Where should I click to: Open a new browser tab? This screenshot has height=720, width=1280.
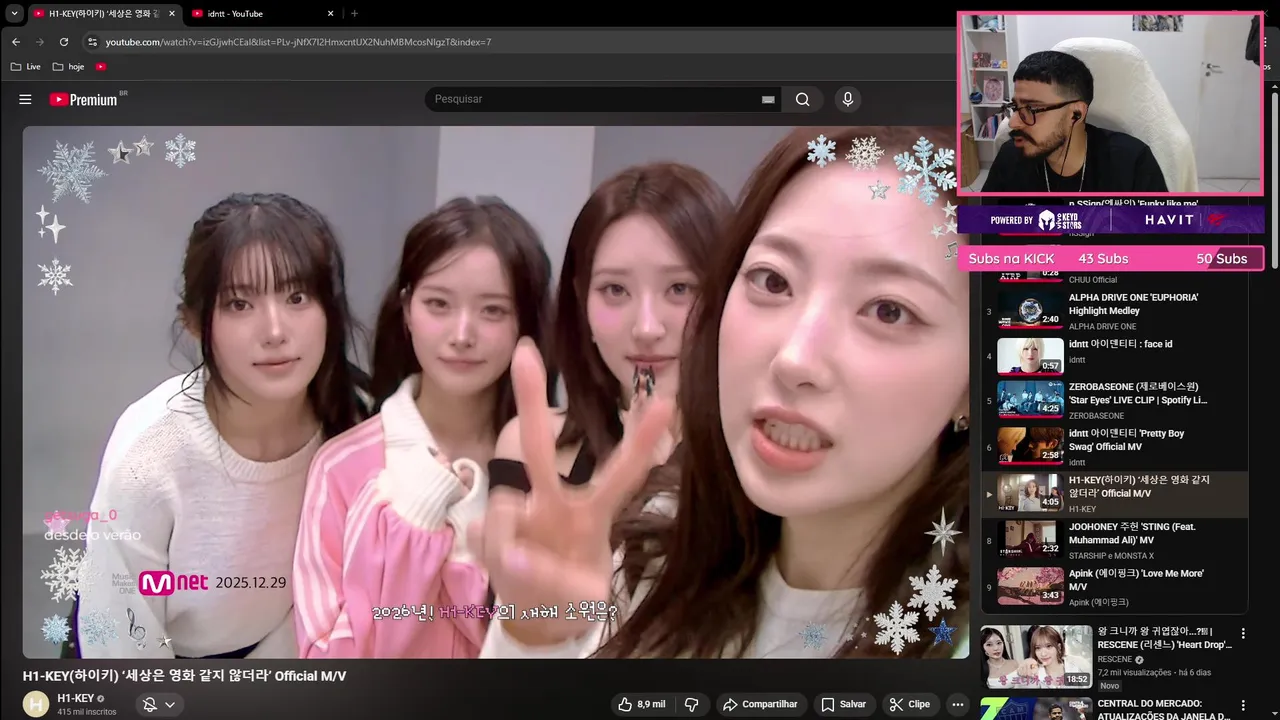point(354,13)
